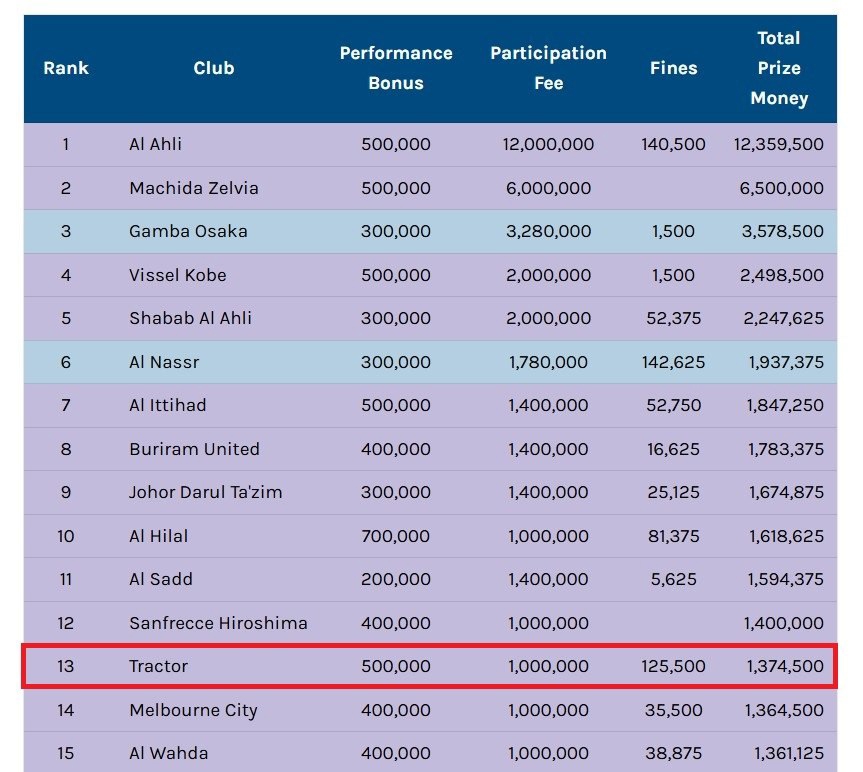Click Al Sadd's fines 5,625
Viewport: 863px width, 772px height.
click(x=673, y=579)
